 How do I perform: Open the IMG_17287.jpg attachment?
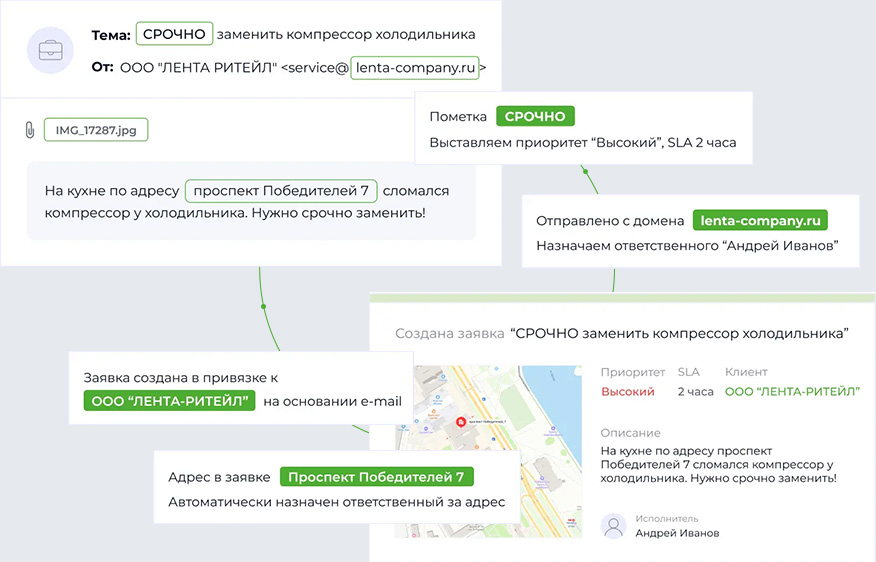coord(95,130)
